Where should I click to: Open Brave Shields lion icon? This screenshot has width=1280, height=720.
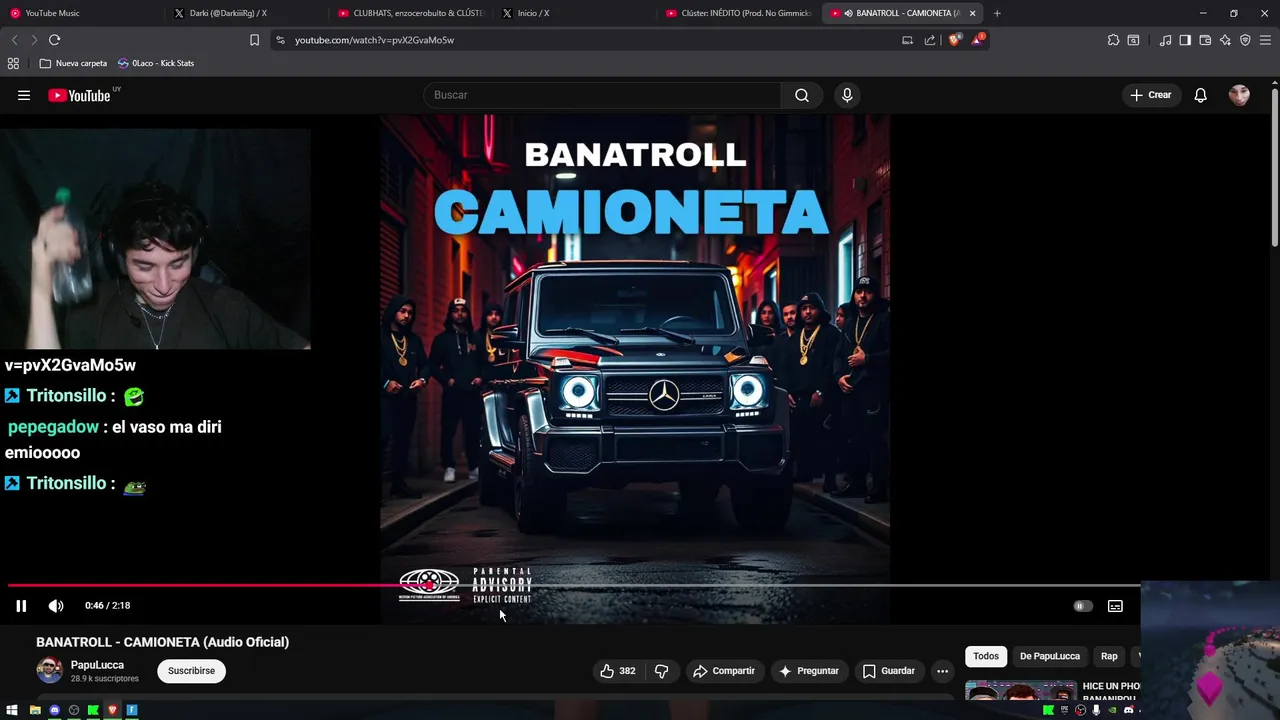pos(954,40)
